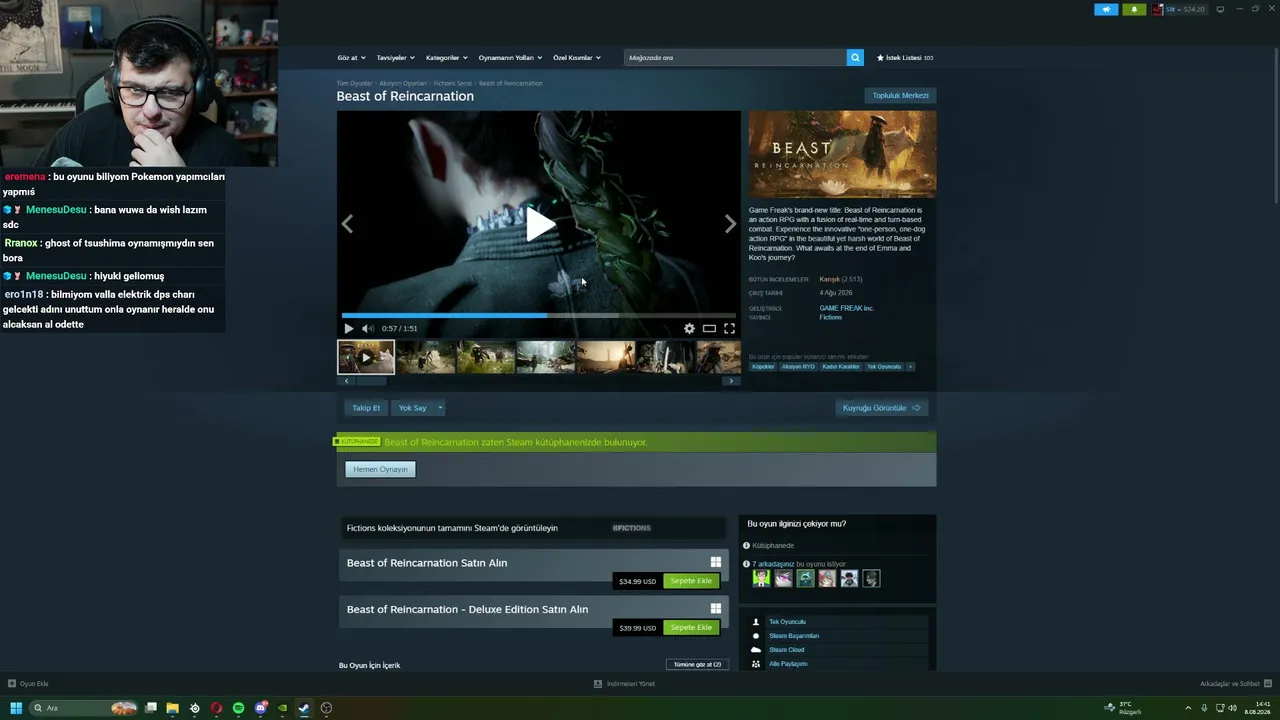Open the Steam notifications bell

tap(1134, 9)
